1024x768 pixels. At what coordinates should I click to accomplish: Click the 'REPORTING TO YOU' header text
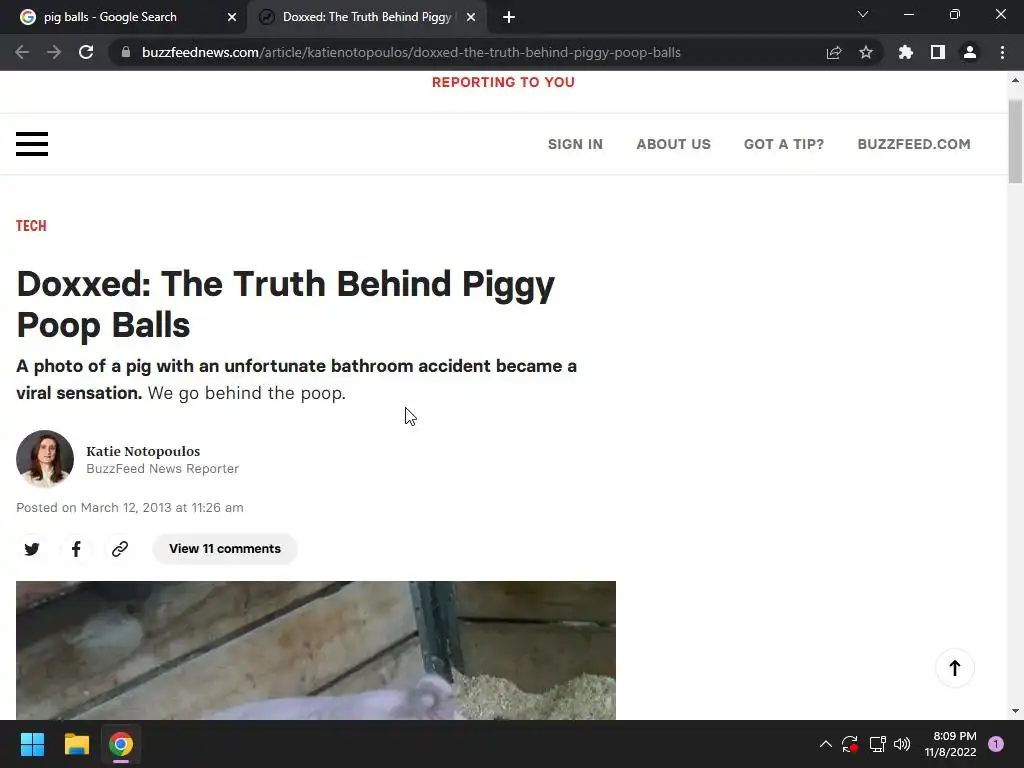(503, 82)
